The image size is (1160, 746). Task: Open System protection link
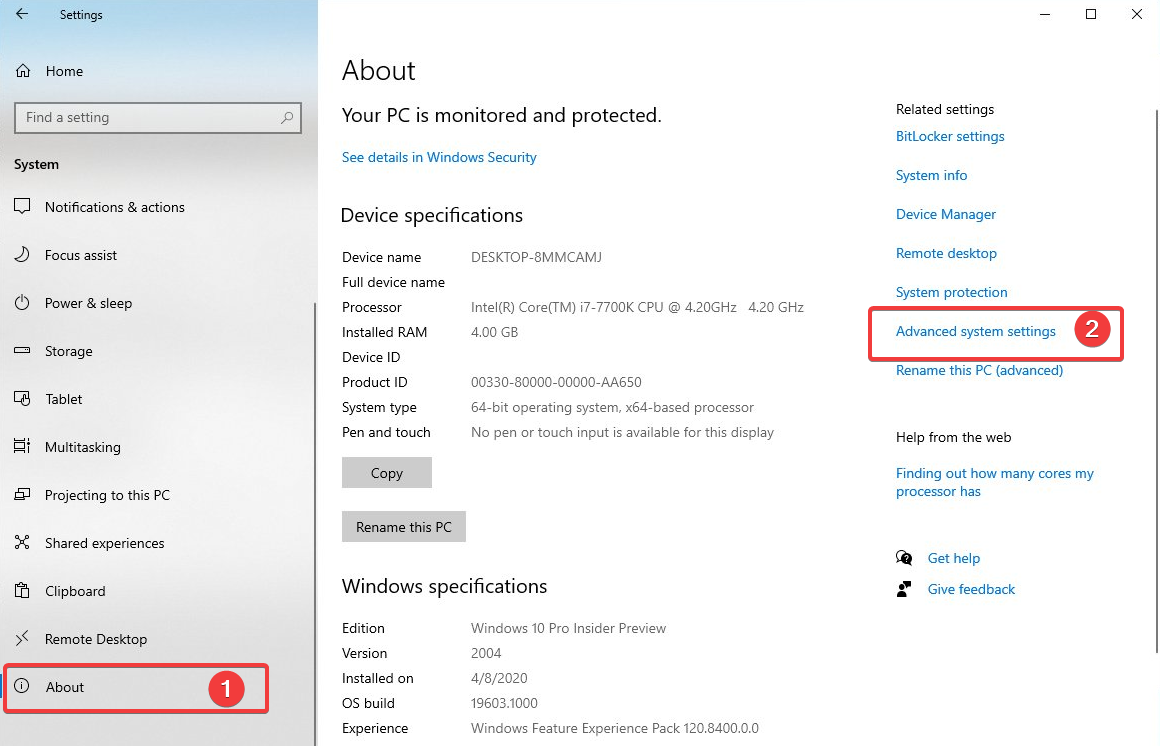pos(951,292)
